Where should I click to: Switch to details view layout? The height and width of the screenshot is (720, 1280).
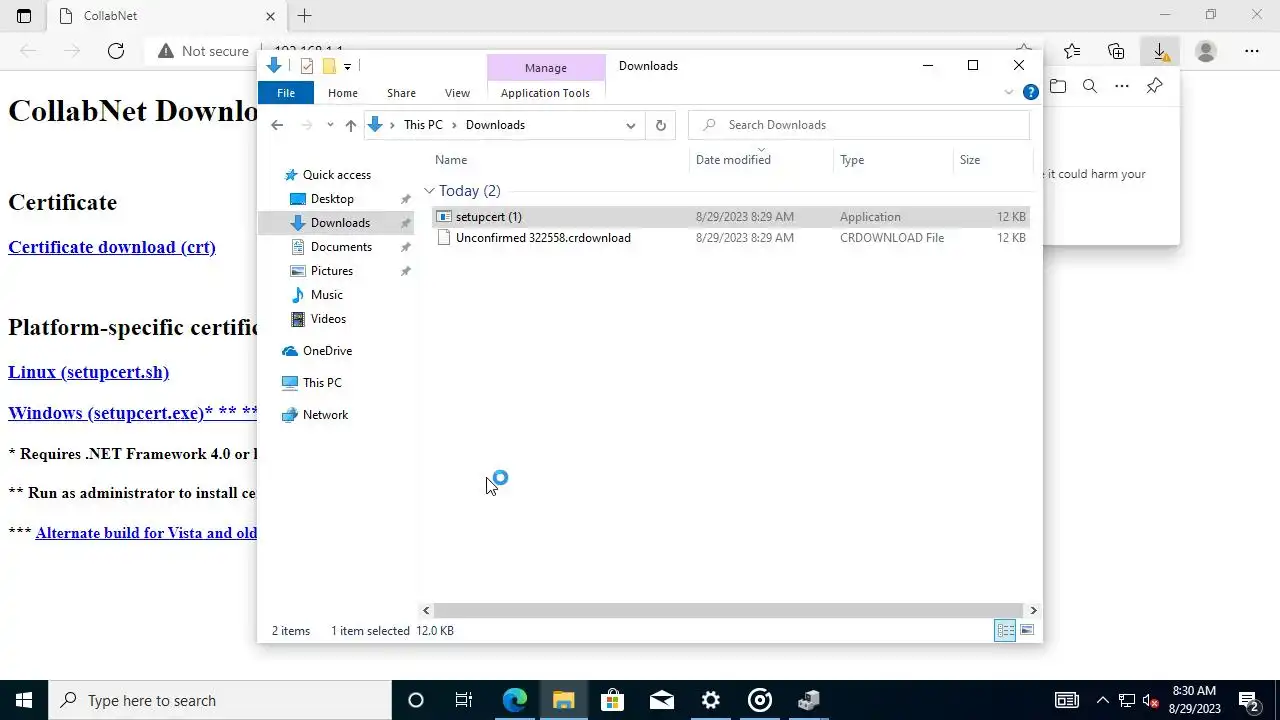point(1005,630)
